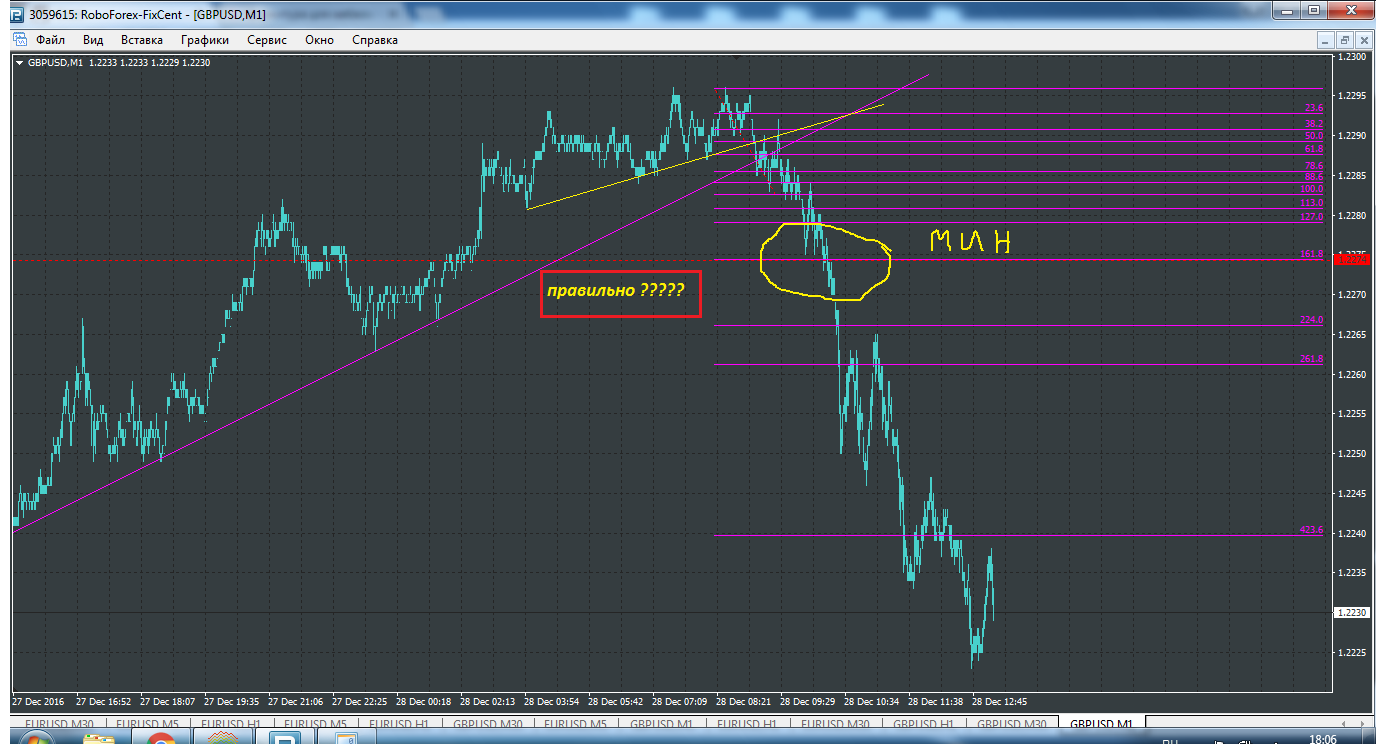Minimize the GBPUSD,M1 chart child window

[1326, 40]
